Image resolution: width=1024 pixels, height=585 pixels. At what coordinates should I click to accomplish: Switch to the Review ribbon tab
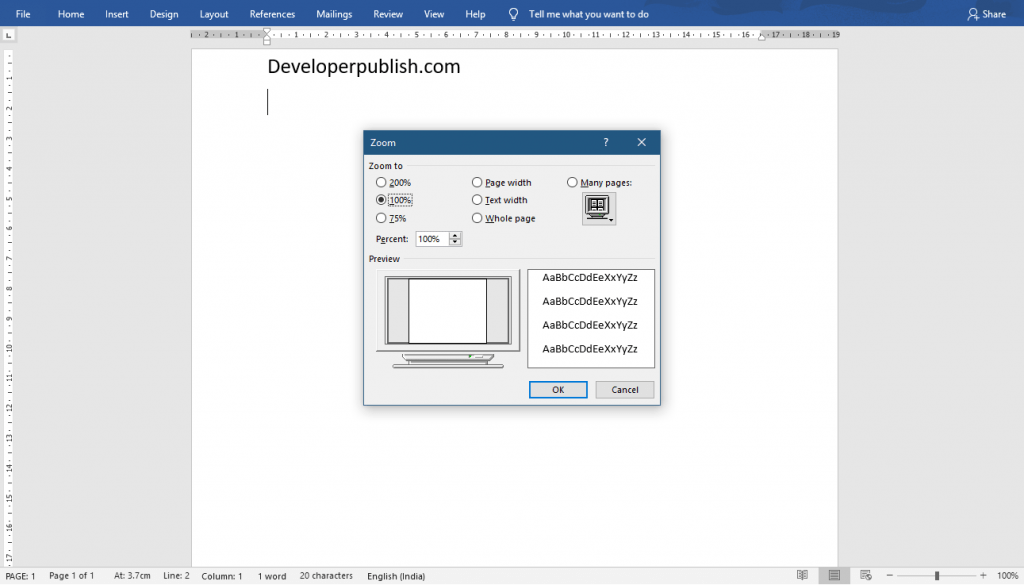click(x=389, y=14)
